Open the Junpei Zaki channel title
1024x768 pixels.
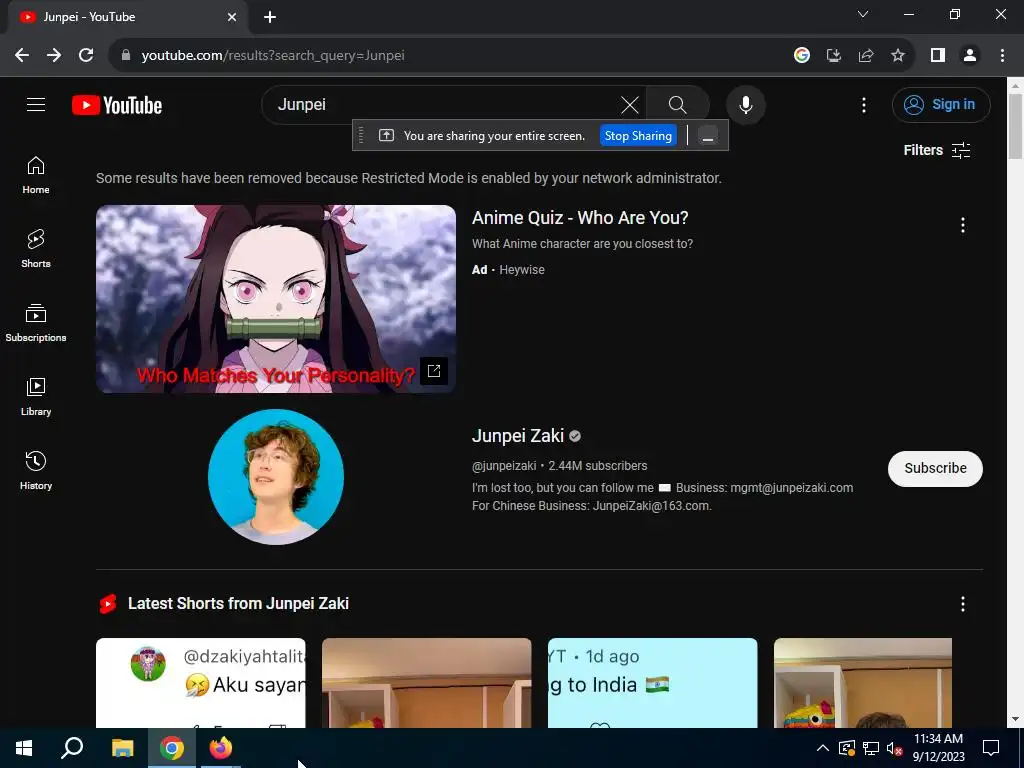(518, 436)
